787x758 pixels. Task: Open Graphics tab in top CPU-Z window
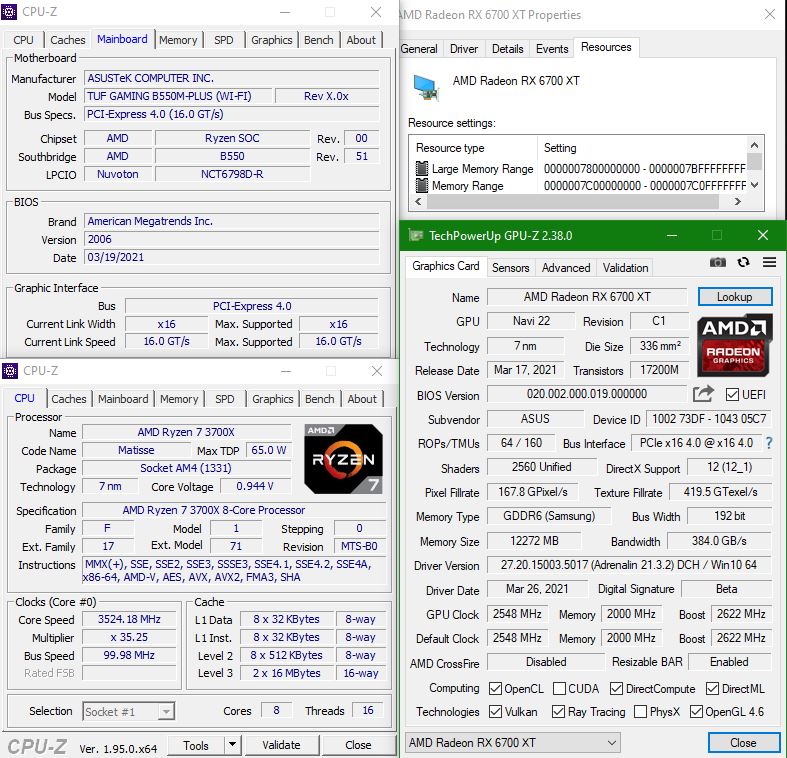tap(272, 40)
